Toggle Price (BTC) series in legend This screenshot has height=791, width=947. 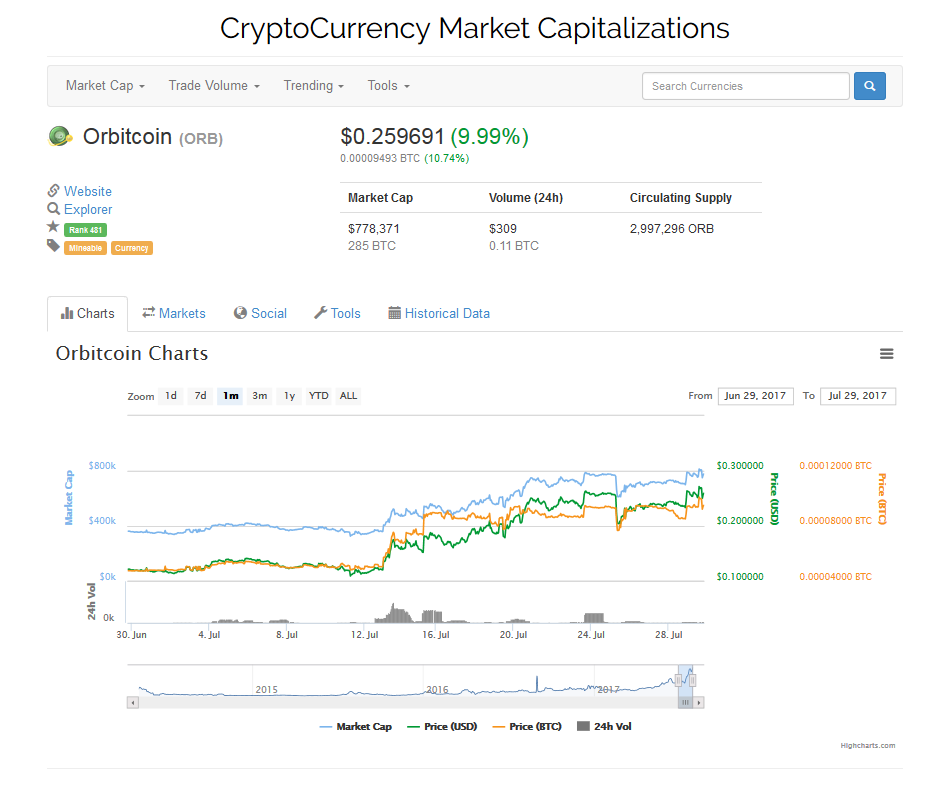pyautogui.click(x=527, y=726)
